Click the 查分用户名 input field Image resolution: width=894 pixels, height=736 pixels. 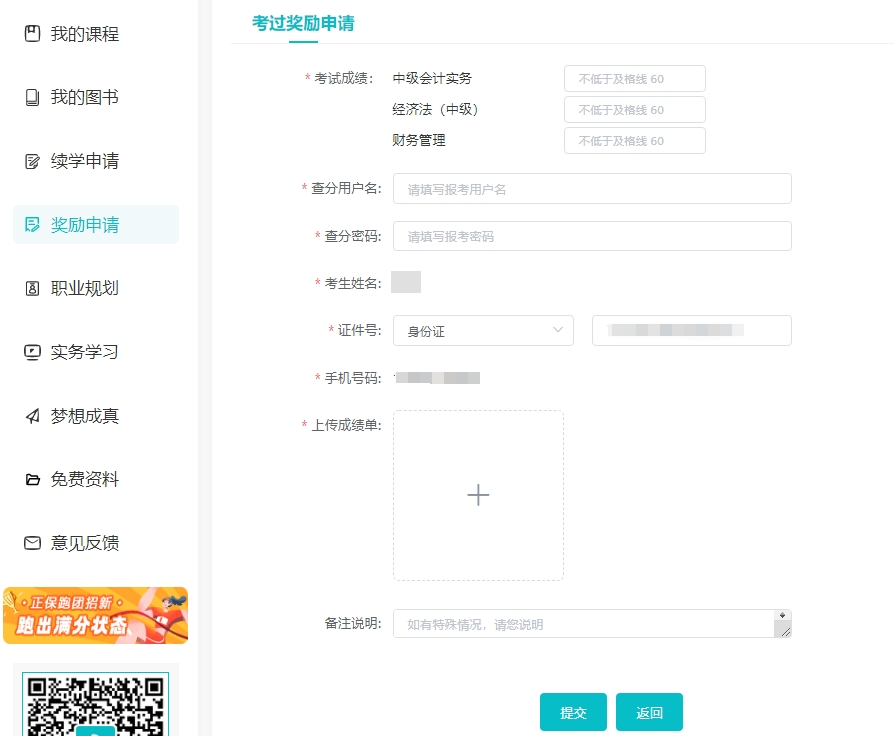point(592,188)
